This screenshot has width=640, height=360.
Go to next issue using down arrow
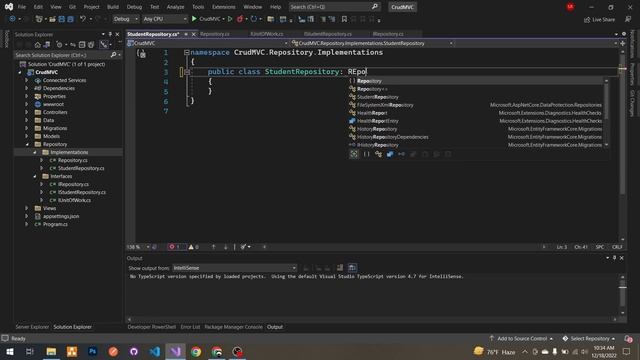coord(225,247)
